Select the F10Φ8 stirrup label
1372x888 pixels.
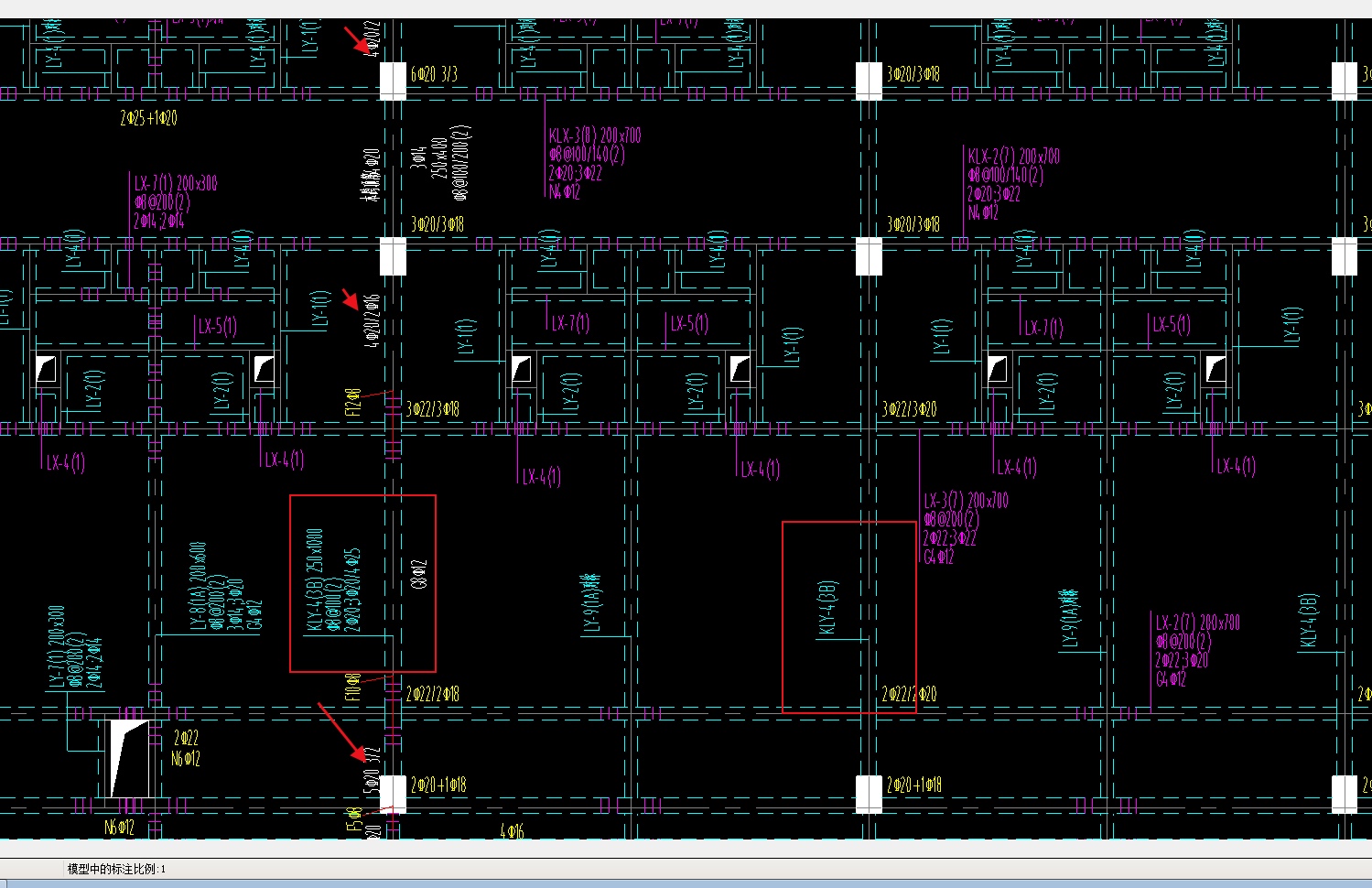click(352, 687)
